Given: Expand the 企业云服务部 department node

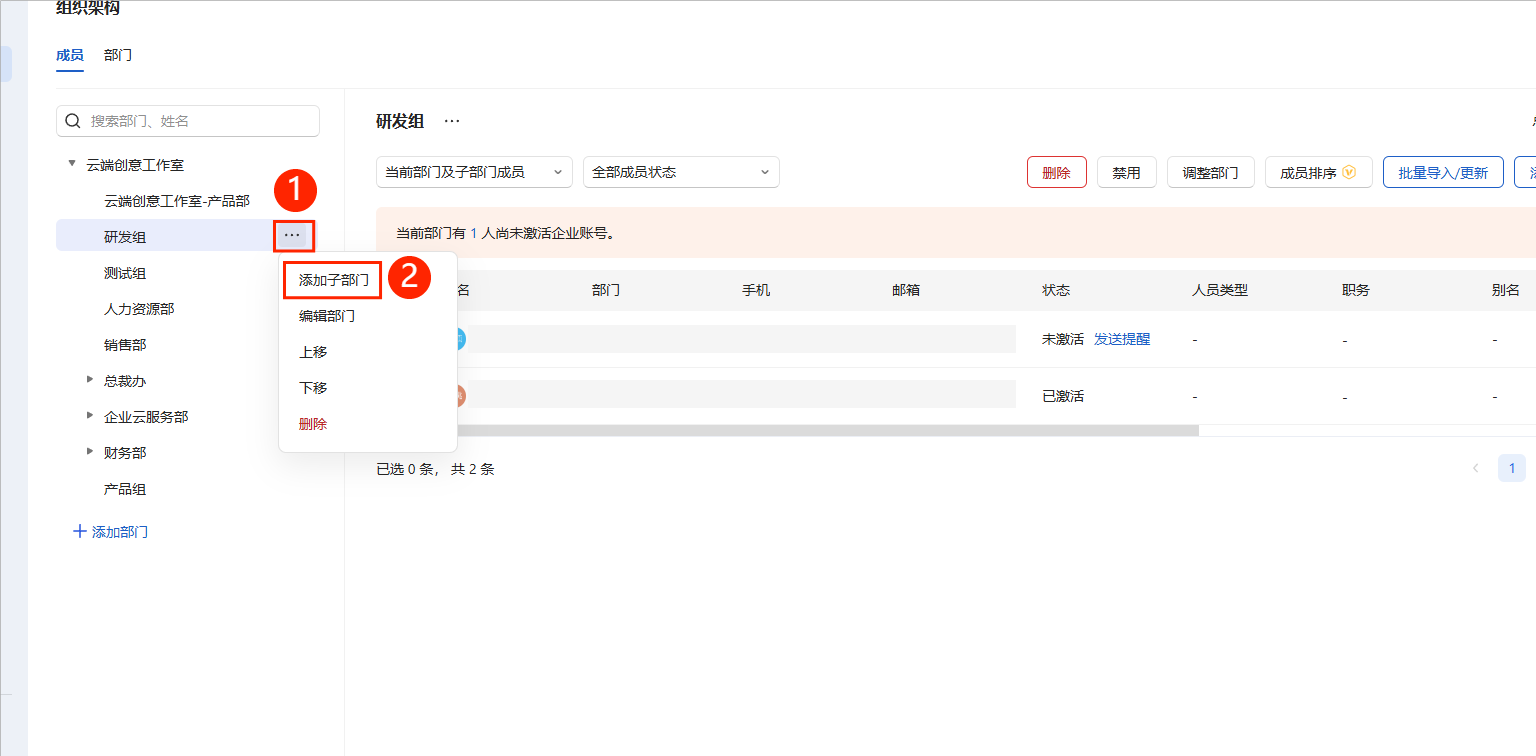Looking at the screenshot, I should (90, 416).
